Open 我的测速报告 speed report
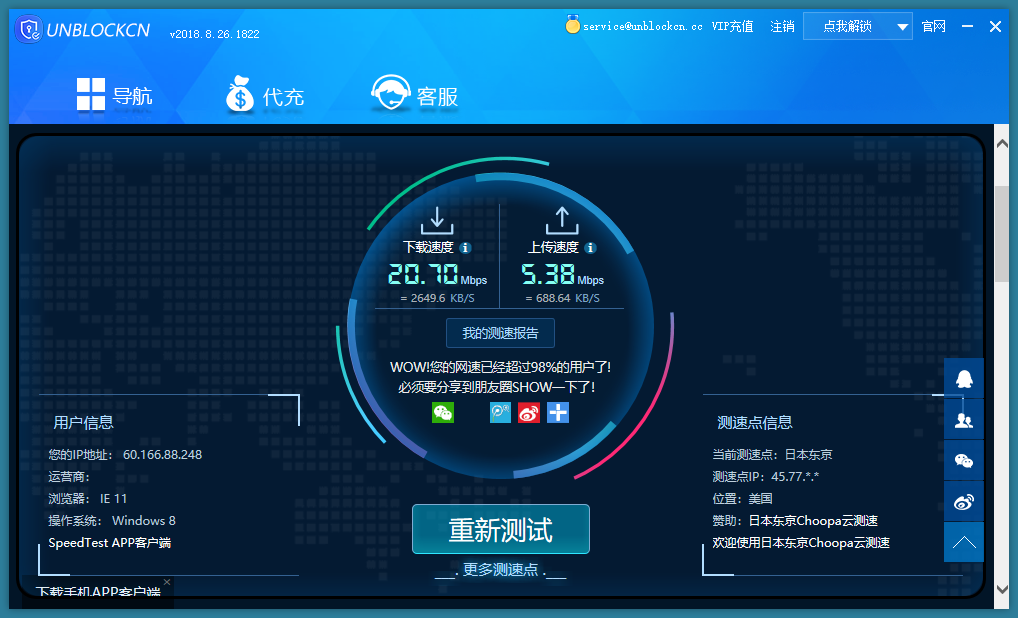 [501, 333]
